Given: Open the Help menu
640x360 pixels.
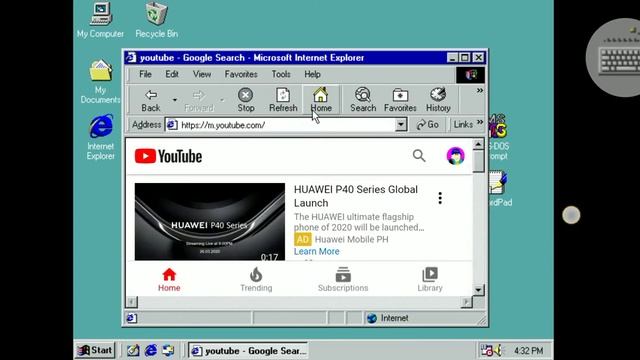Looking at the screenshot, I should point(312,74).
